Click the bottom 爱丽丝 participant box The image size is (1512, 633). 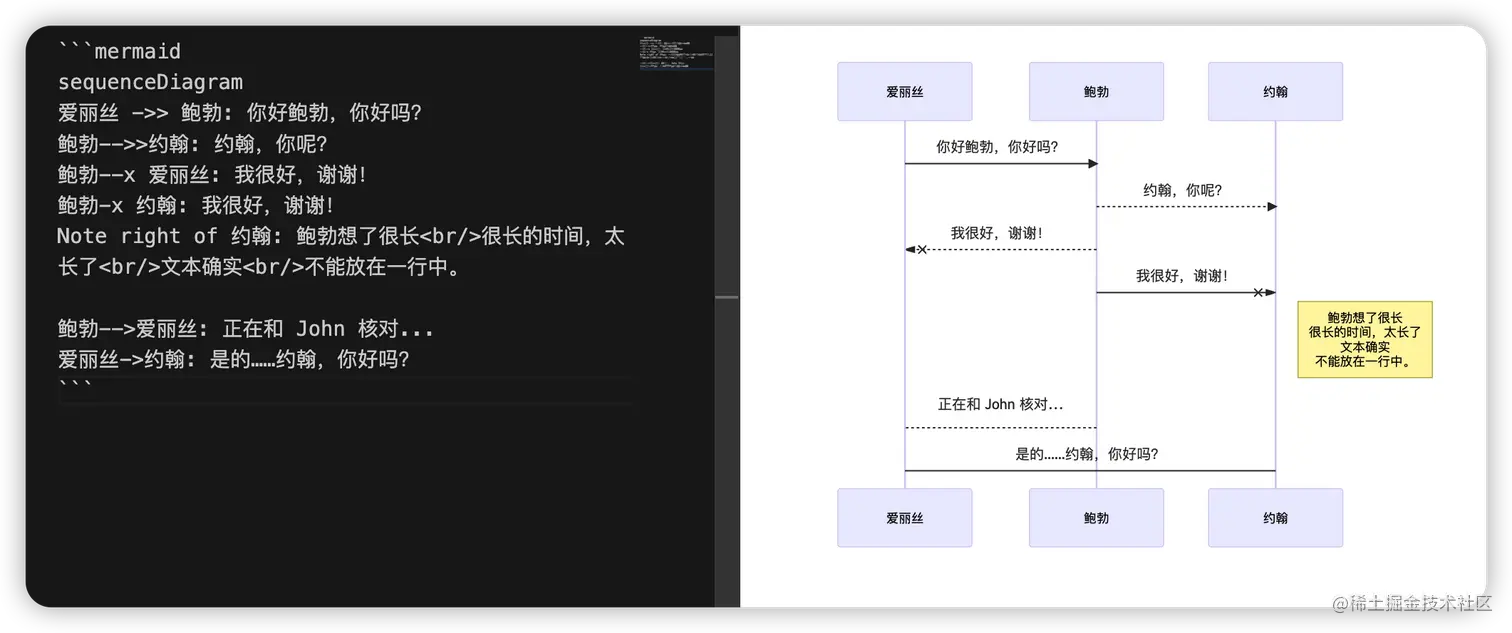coord(905,518)
